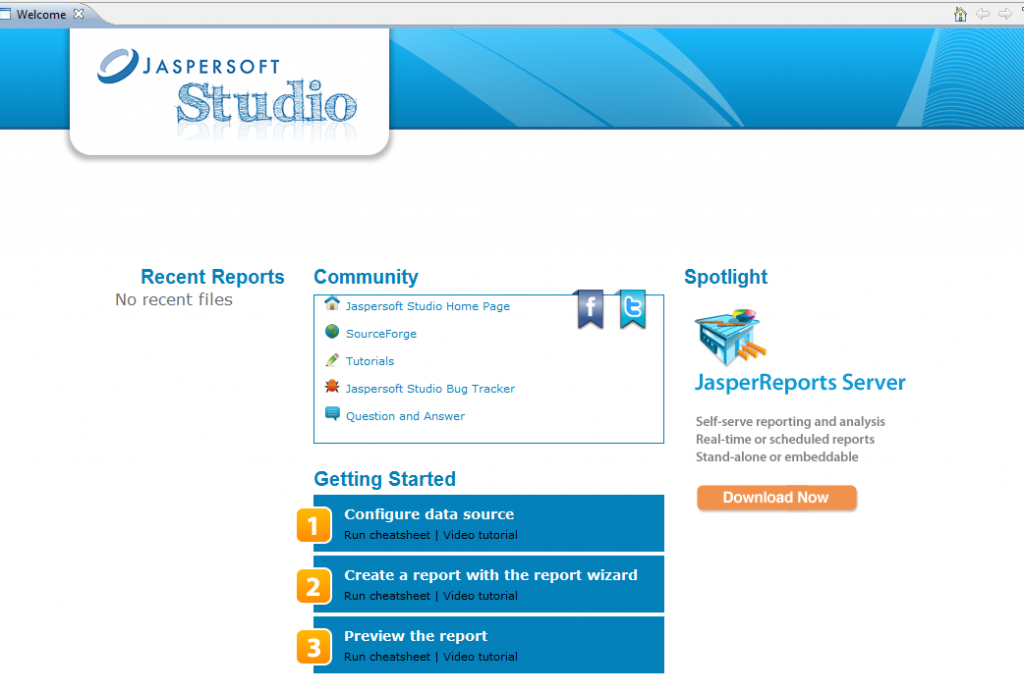
Task: Click the Configure data source heading
Action: pyautogui.click(x=429, y=514)
